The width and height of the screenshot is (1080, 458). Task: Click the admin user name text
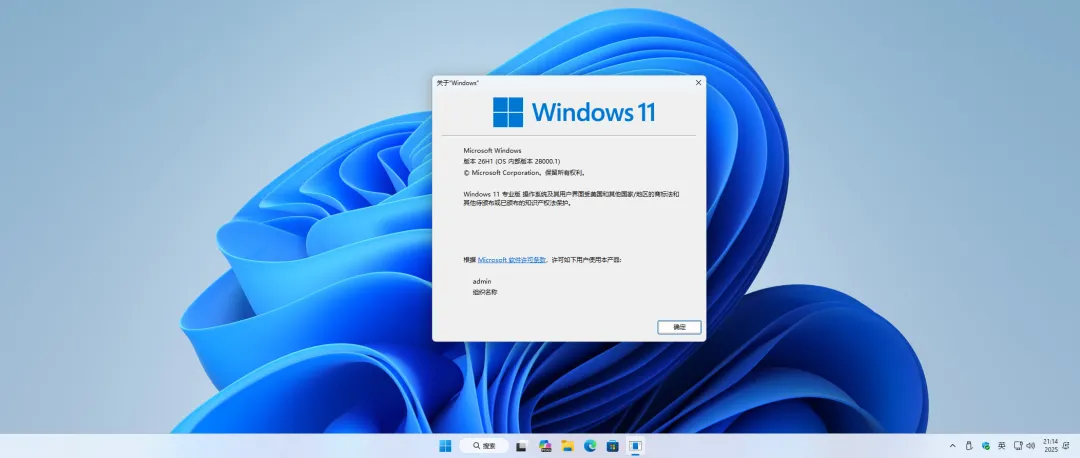[482, 282]
